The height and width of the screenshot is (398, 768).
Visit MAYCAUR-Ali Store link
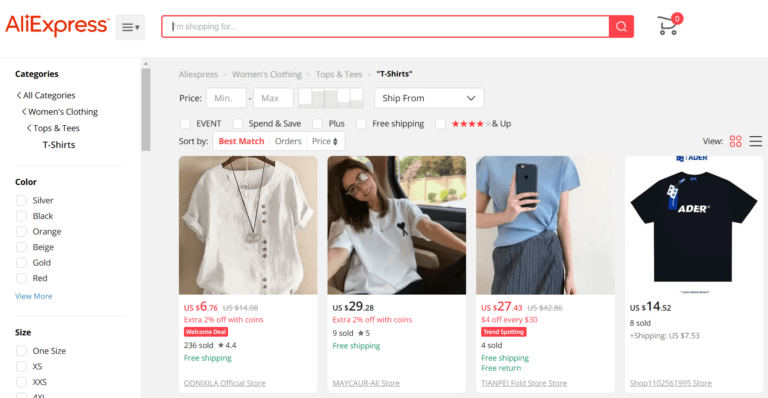(x=366, y=383)
